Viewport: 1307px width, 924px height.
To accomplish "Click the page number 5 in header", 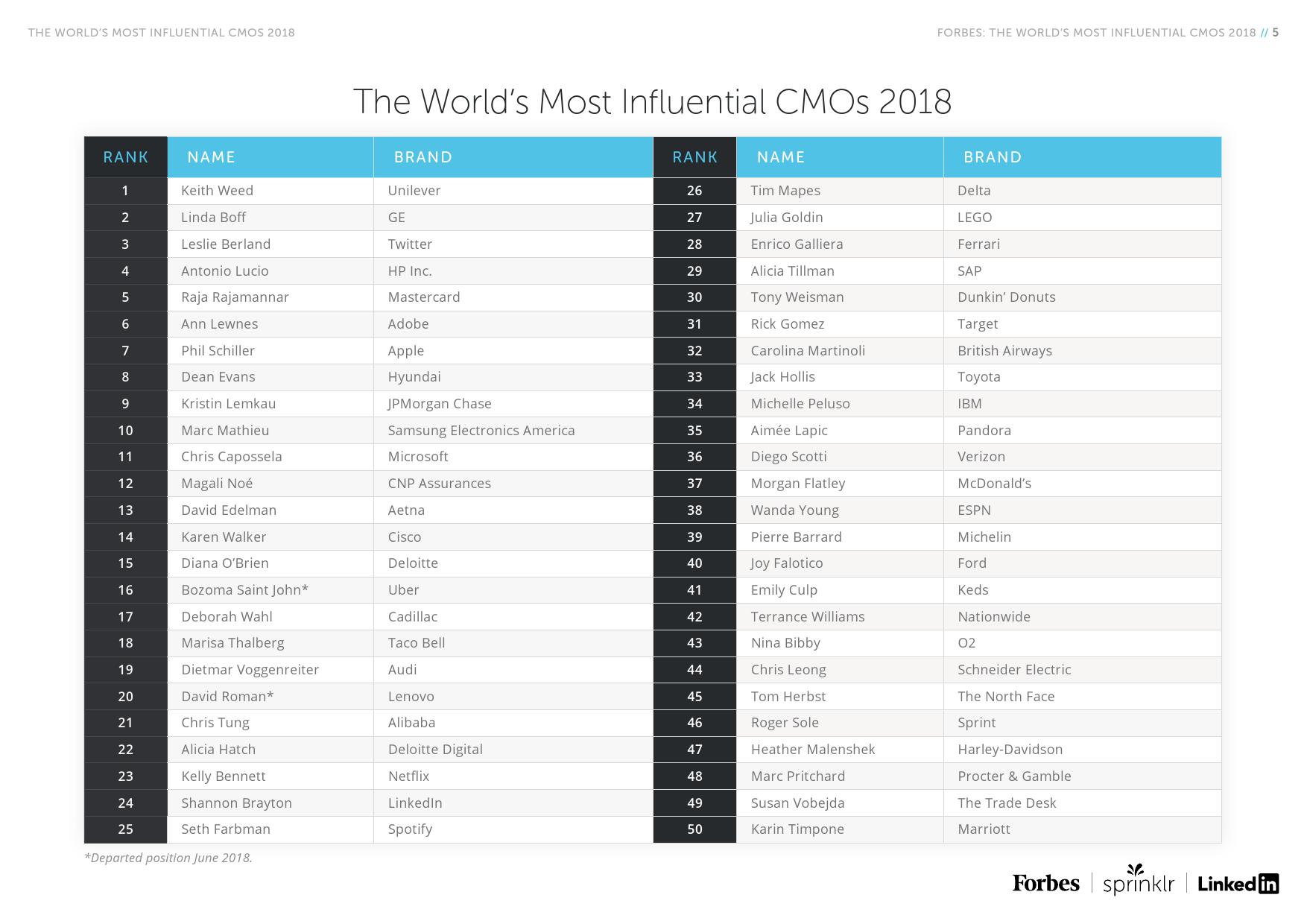I will pyautogui.click(x=1276, y=33).
